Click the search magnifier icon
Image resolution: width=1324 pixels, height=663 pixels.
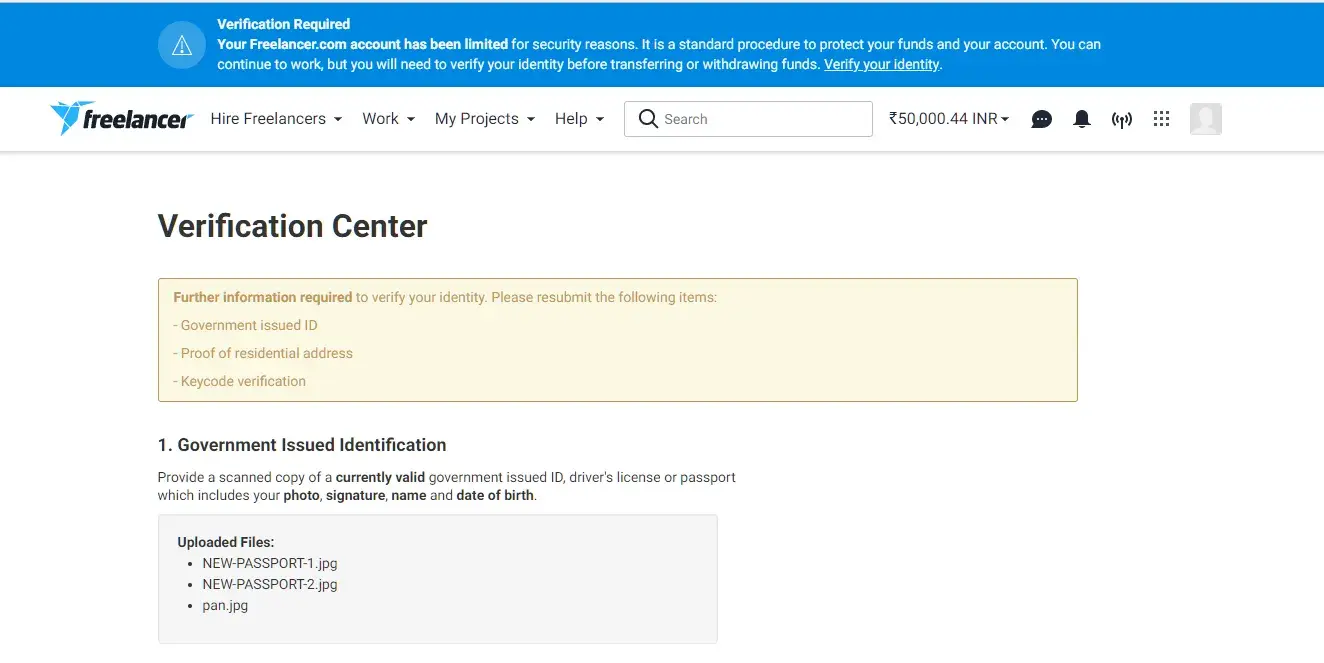point(648,119)
